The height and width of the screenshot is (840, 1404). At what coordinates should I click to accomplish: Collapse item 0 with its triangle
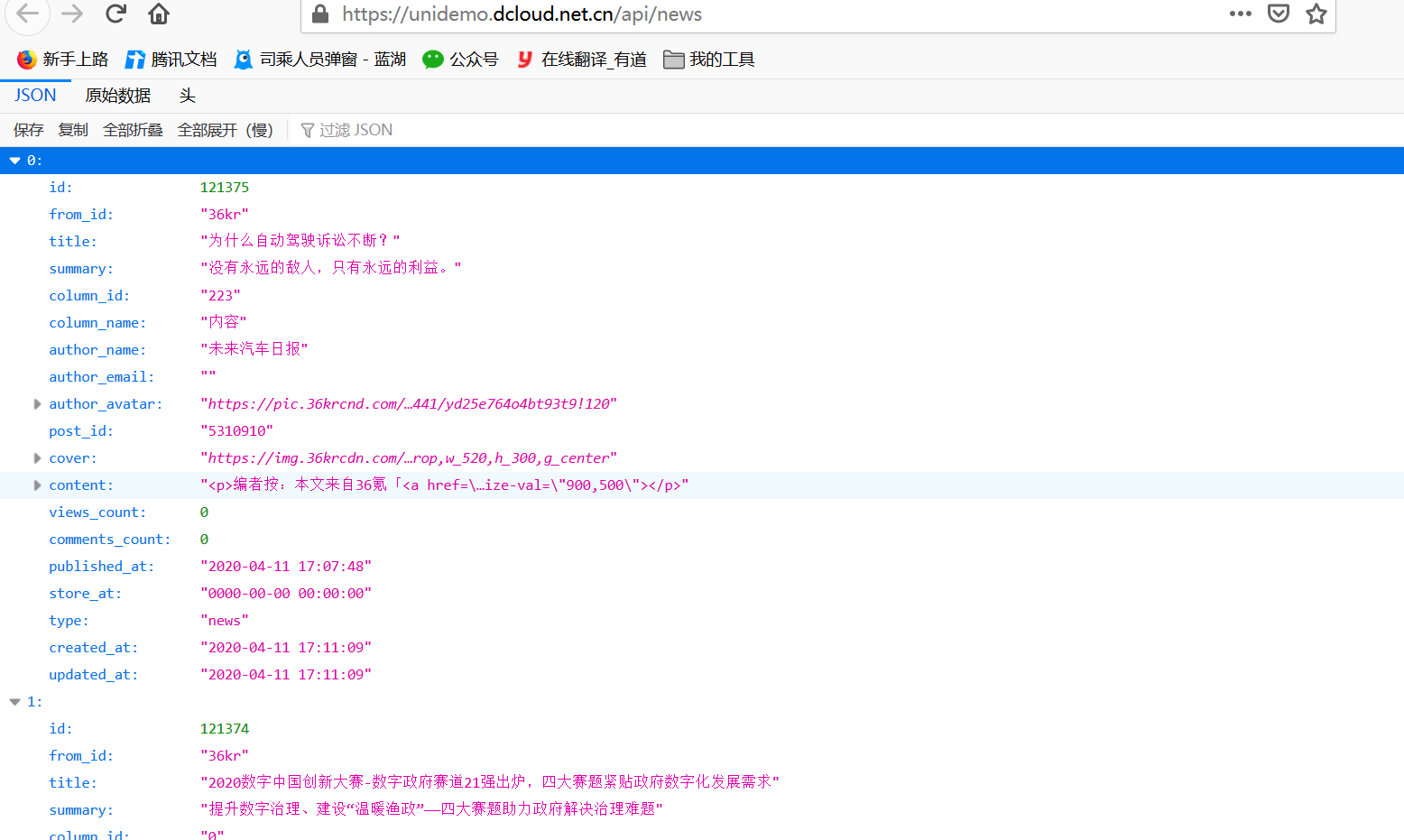coord(14,160)
